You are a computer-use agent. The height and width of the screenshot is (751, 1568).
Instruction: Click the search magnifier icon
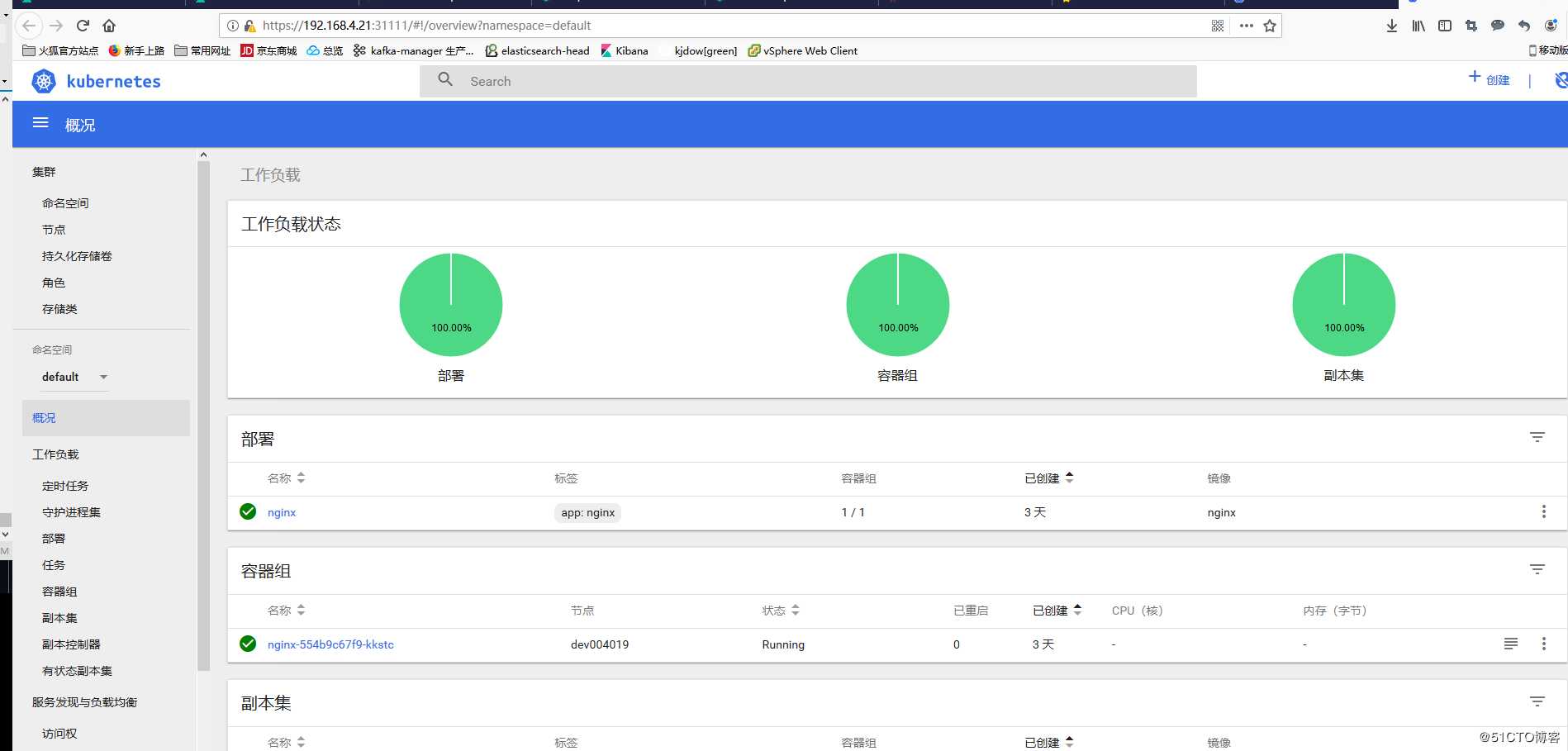point(445,79)
